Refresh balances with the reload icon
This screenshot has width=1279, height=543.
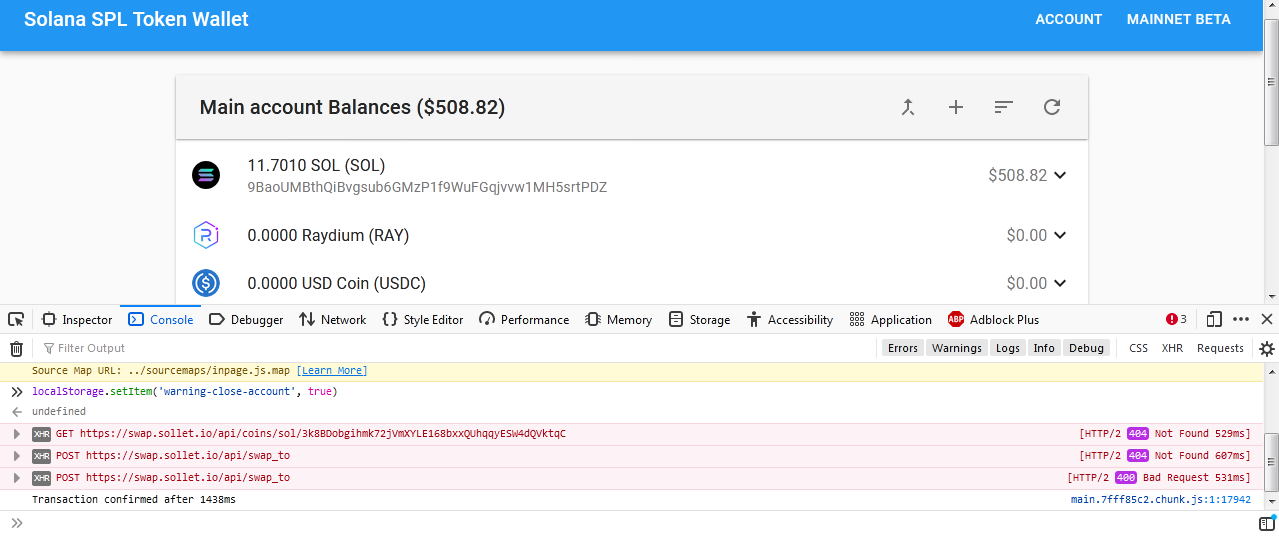tap(1052, 107)
